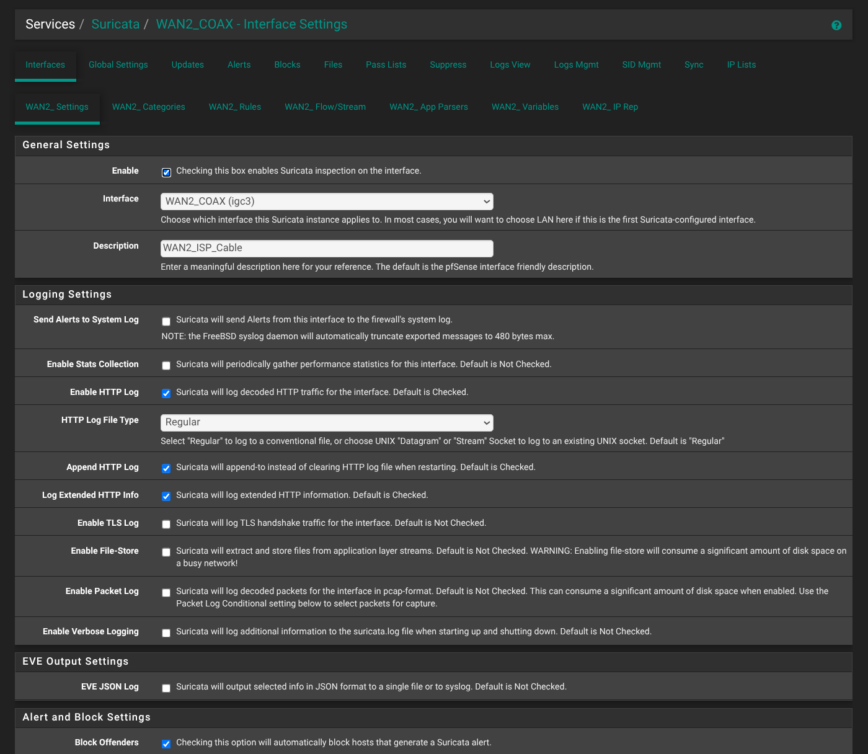Screen dimensions: 868x754
Task: Switch to the Interfaces tab
Action: pos(45,65)
